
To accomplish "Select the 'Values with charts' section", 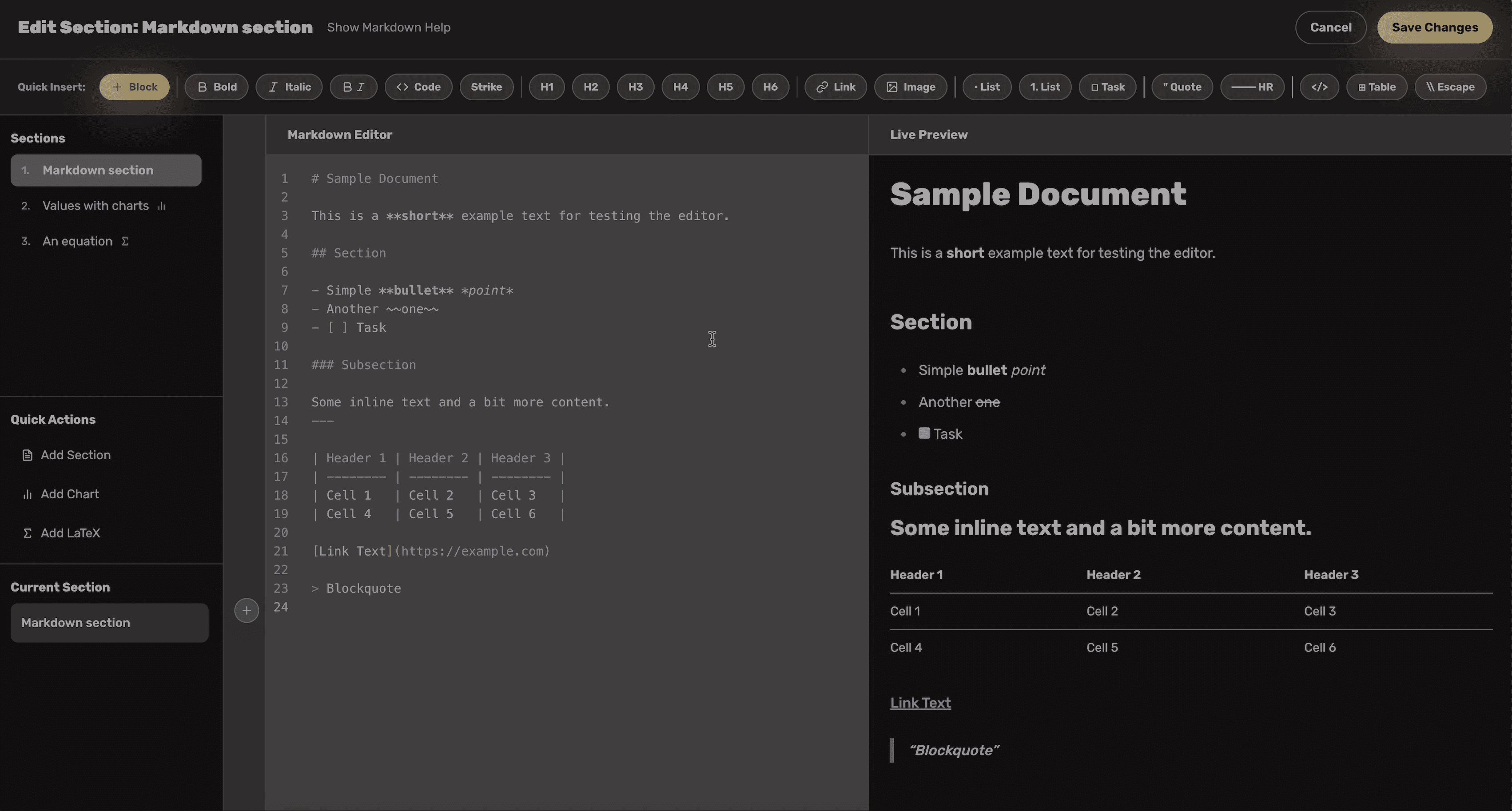I will pos(95,205).
